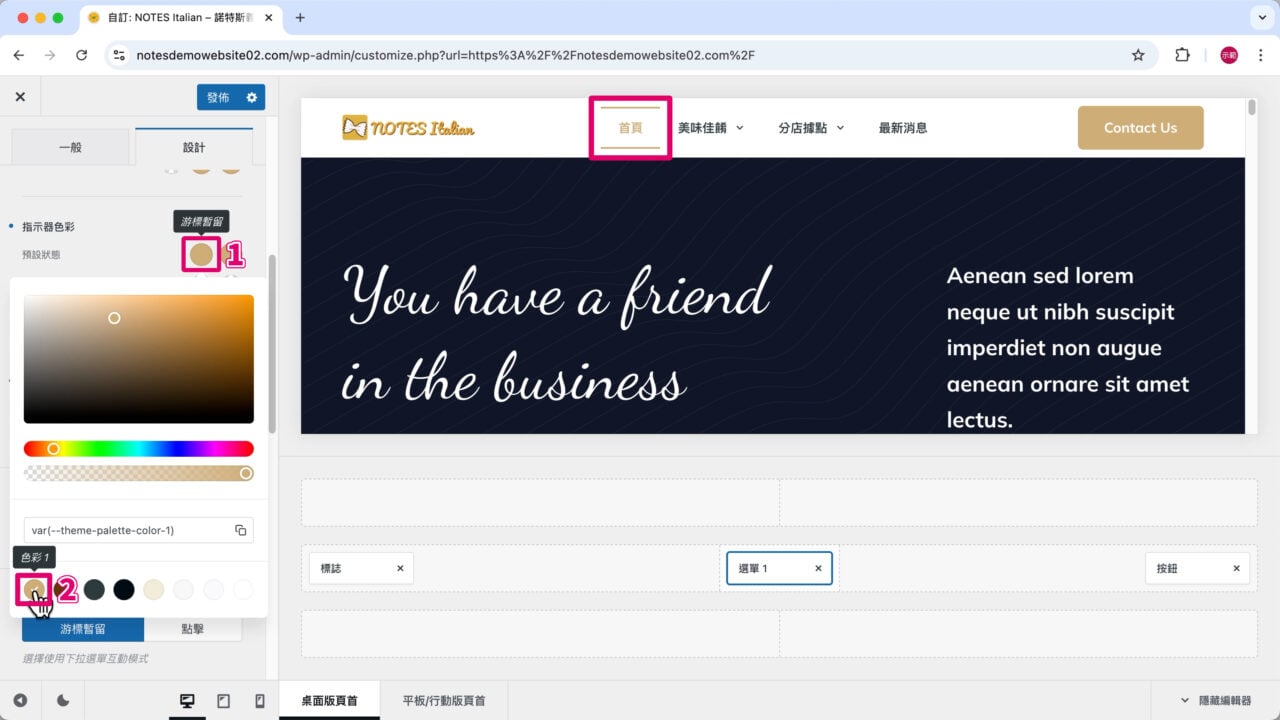
Task: Switch to the 一般 tab
Action: (x=70, y=146)
